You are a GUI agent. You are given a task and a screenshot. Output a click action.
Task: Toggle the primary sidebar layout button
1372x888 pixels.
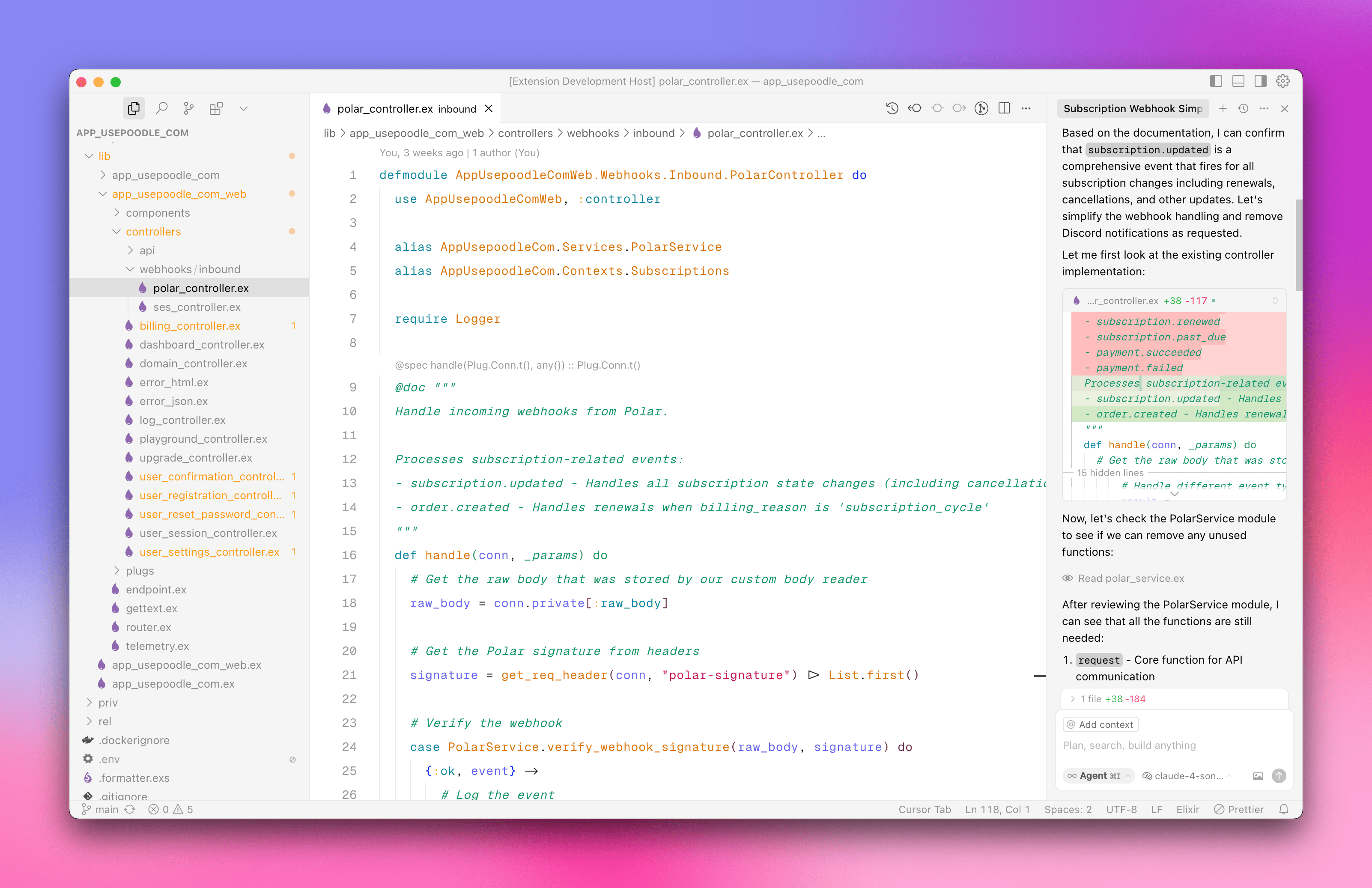(1216, 81)
